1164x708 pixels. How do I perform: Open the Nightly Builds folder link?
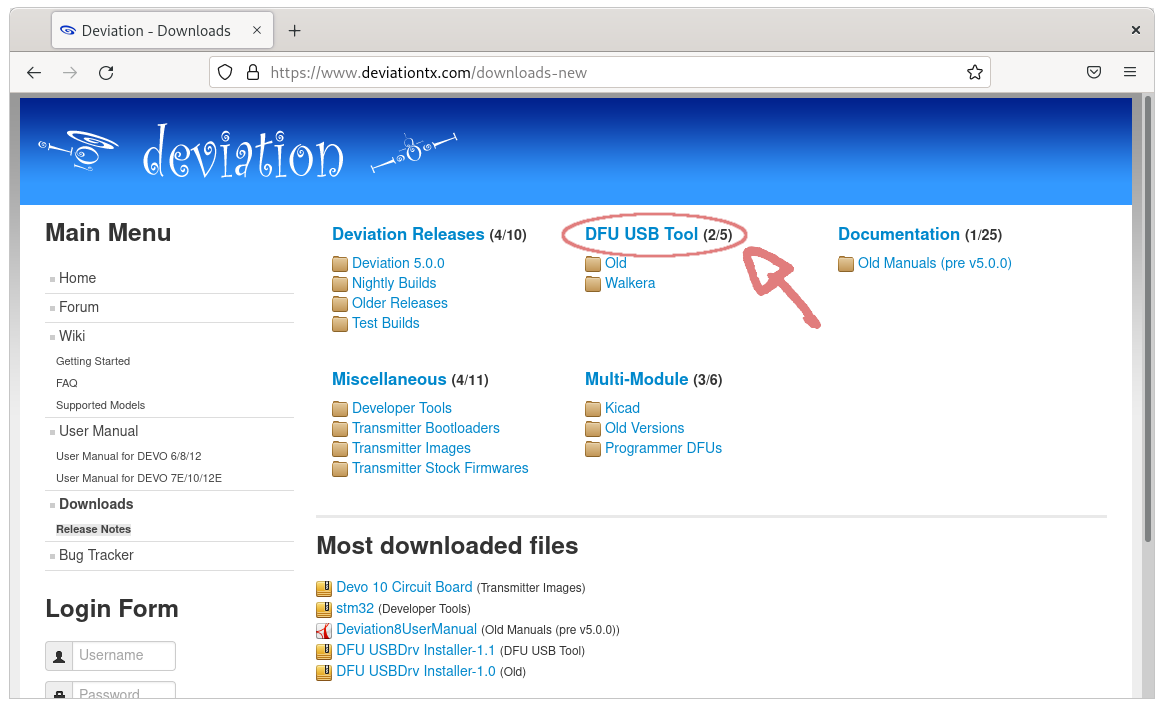tap(394, 283)
